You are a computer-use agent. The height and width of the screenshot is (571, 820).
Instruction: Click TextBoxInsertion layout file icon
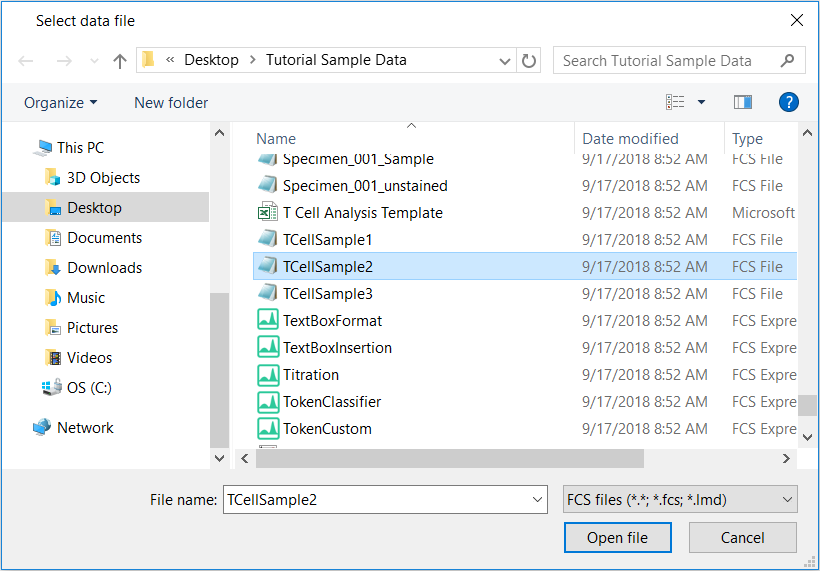pyautogui.click(x=268, y=347)
